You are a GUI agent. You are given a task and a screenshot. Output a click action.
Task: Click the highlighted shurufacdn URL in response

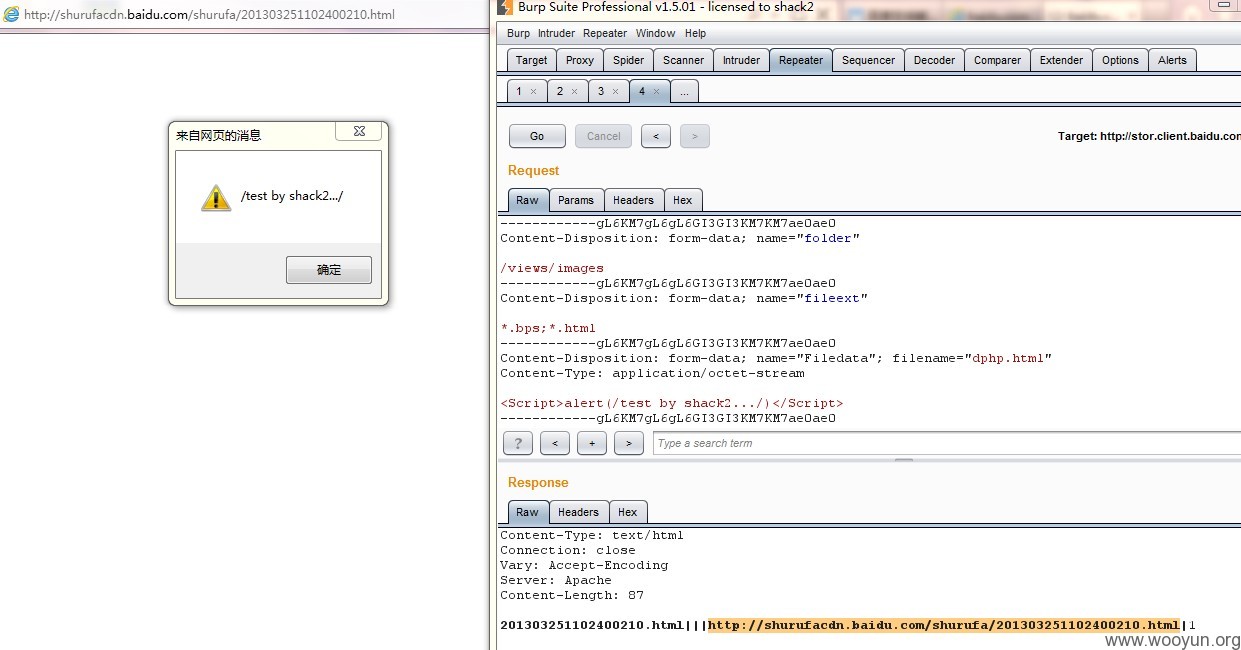[x=944, y=625]
